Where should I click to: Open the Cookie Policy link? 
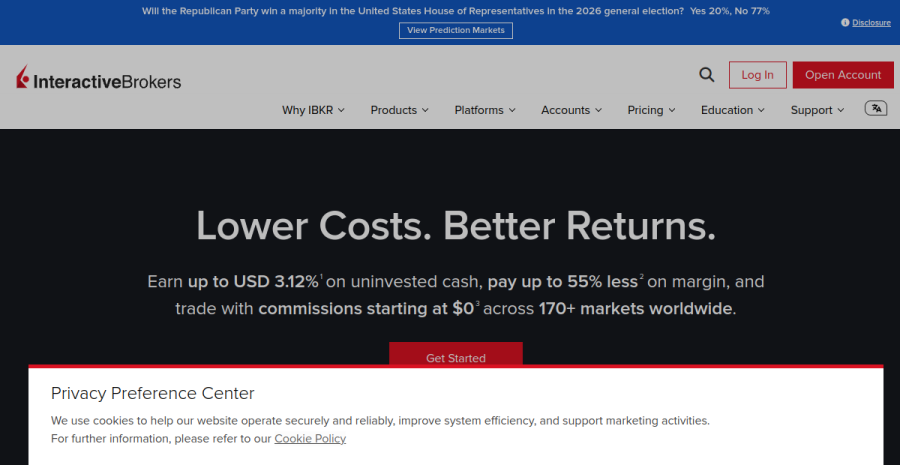(x=310, y=439)
